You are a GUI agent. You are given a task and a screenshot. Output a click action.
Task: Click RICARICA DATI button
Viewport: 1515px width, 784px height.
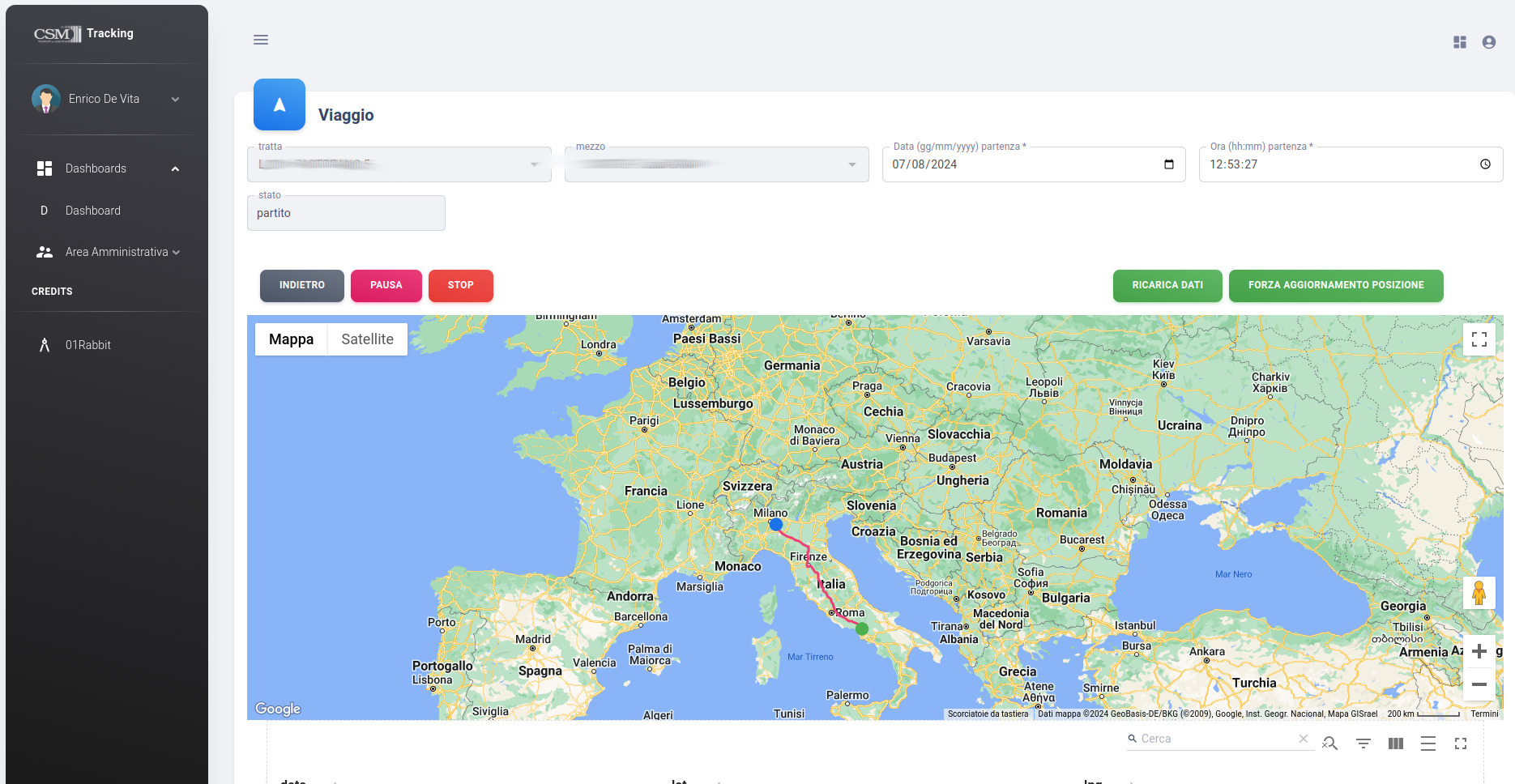(1167, 285)
